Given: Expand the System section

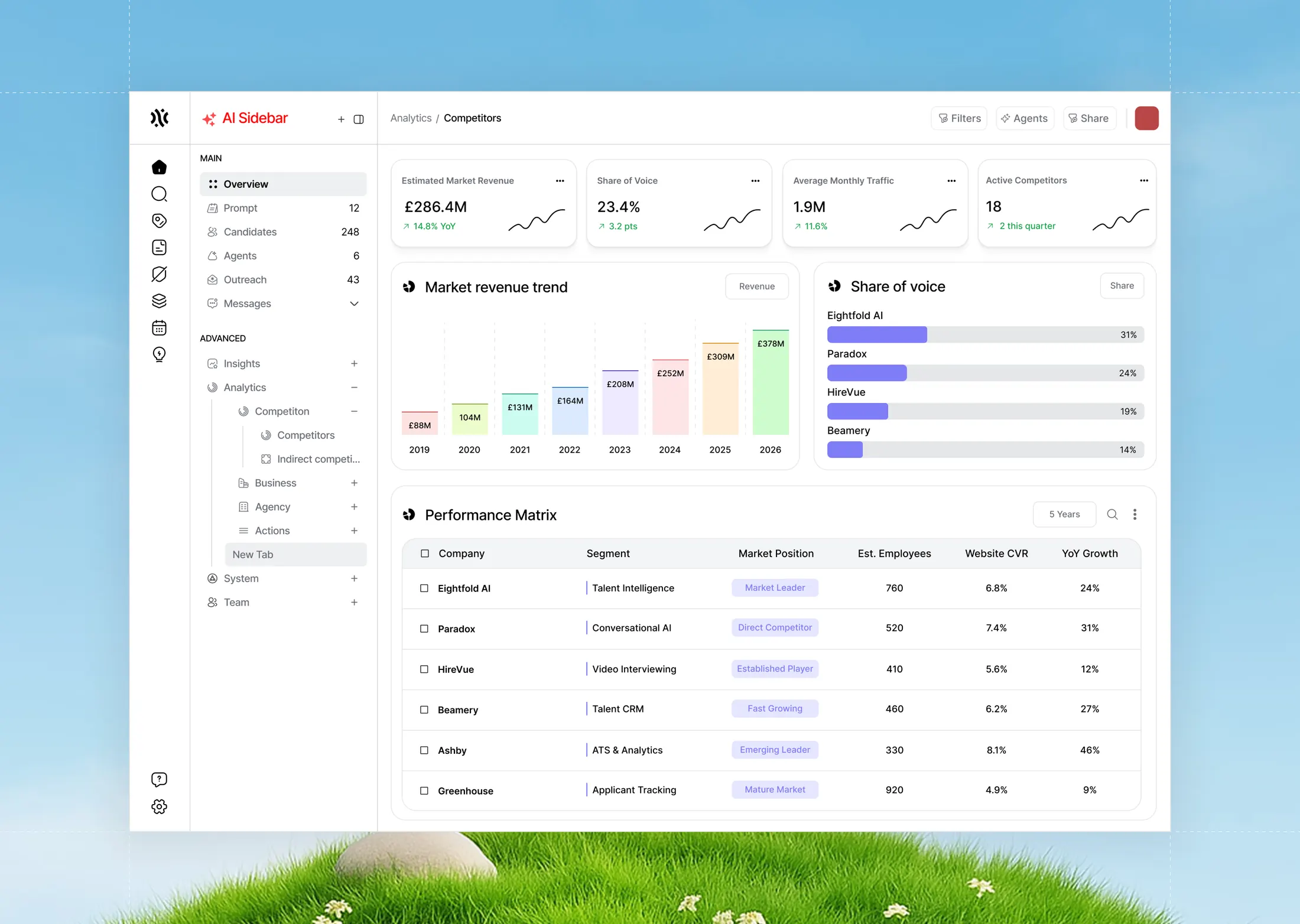Looking at the screenshot, I should 355,578.
